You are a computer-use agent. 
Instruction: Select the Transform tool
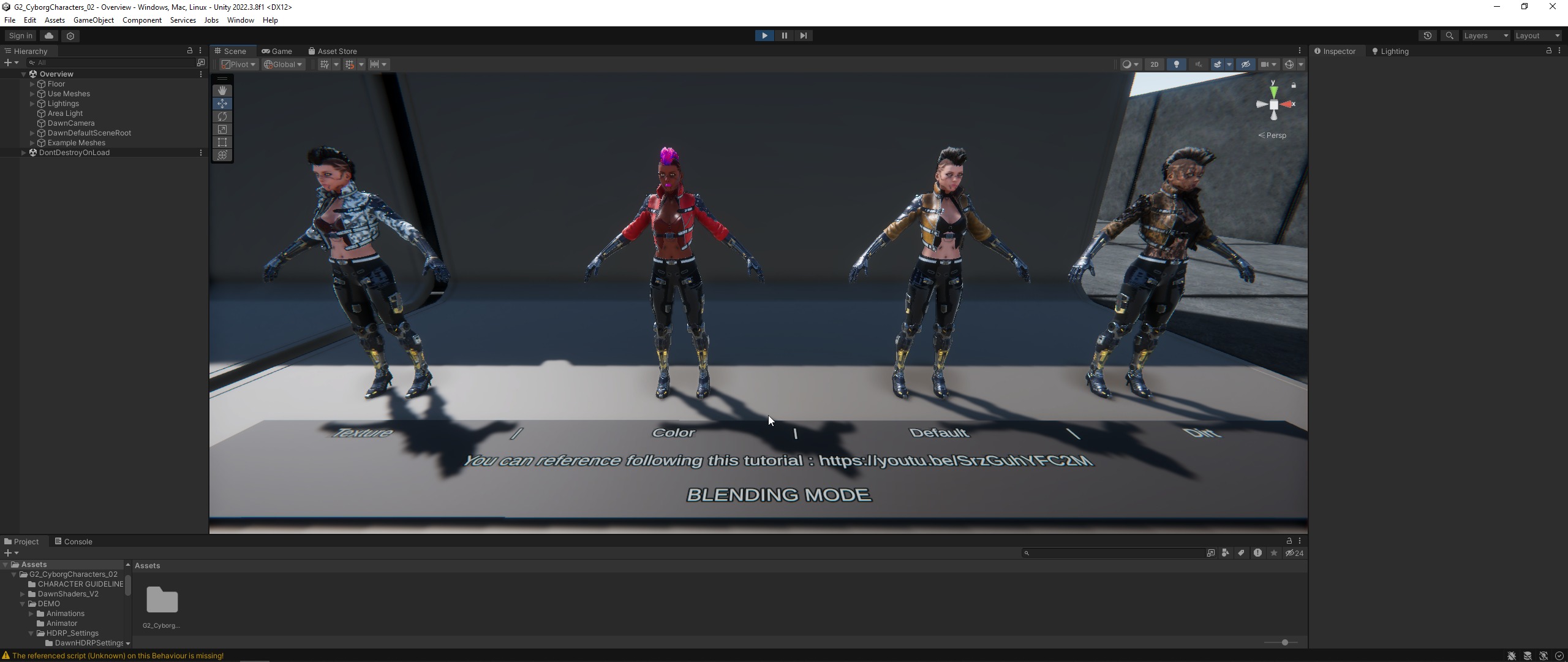click(x=222, y=155)
